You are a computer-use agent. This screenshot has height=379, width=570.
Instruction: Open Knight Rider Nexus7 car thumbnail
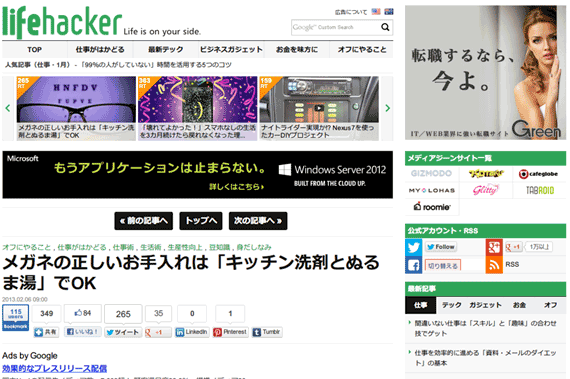coord(319,108)
